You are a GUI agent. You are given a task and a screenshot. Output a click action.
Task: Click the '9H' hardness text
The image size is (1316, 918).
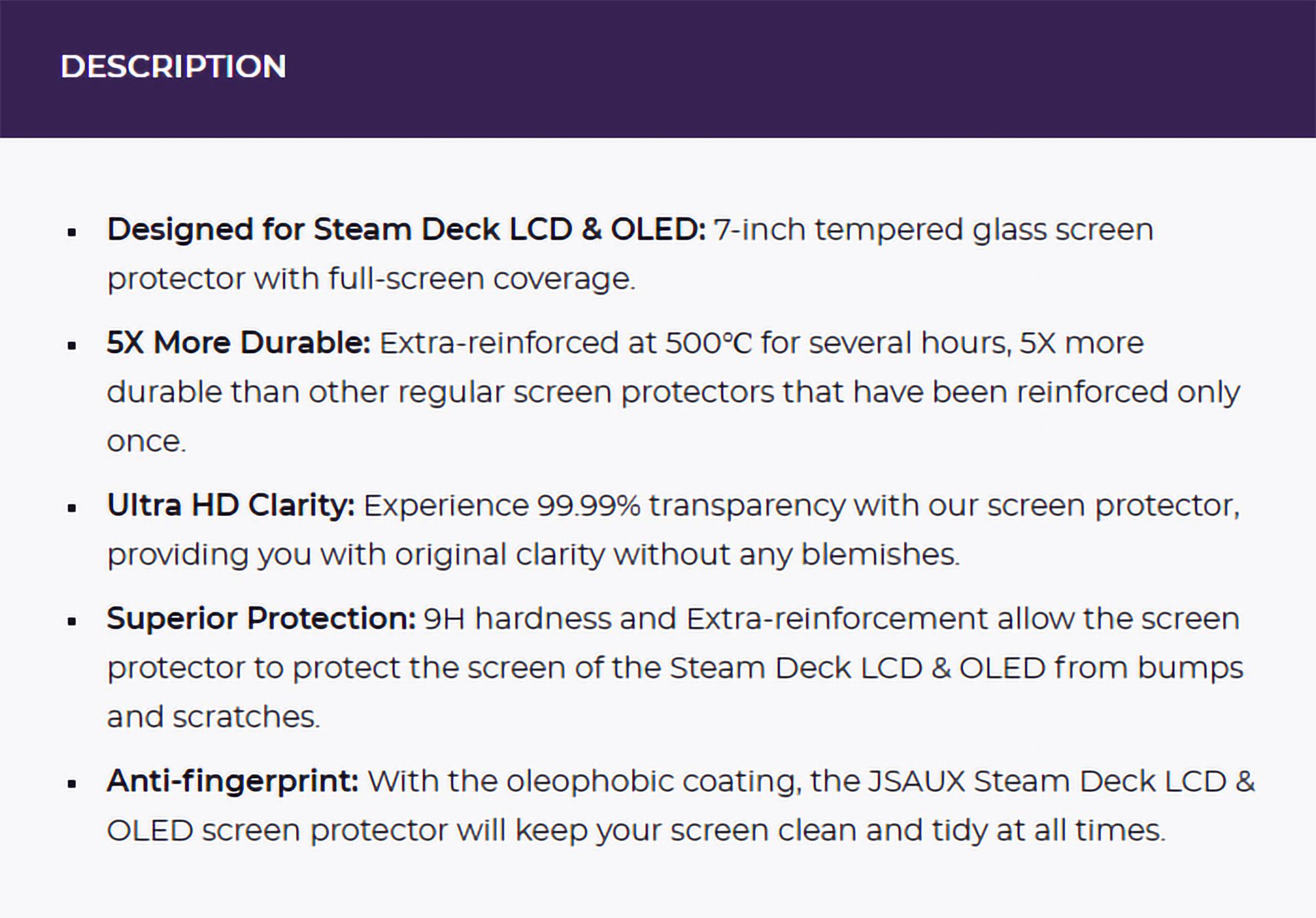coord(444,619)
